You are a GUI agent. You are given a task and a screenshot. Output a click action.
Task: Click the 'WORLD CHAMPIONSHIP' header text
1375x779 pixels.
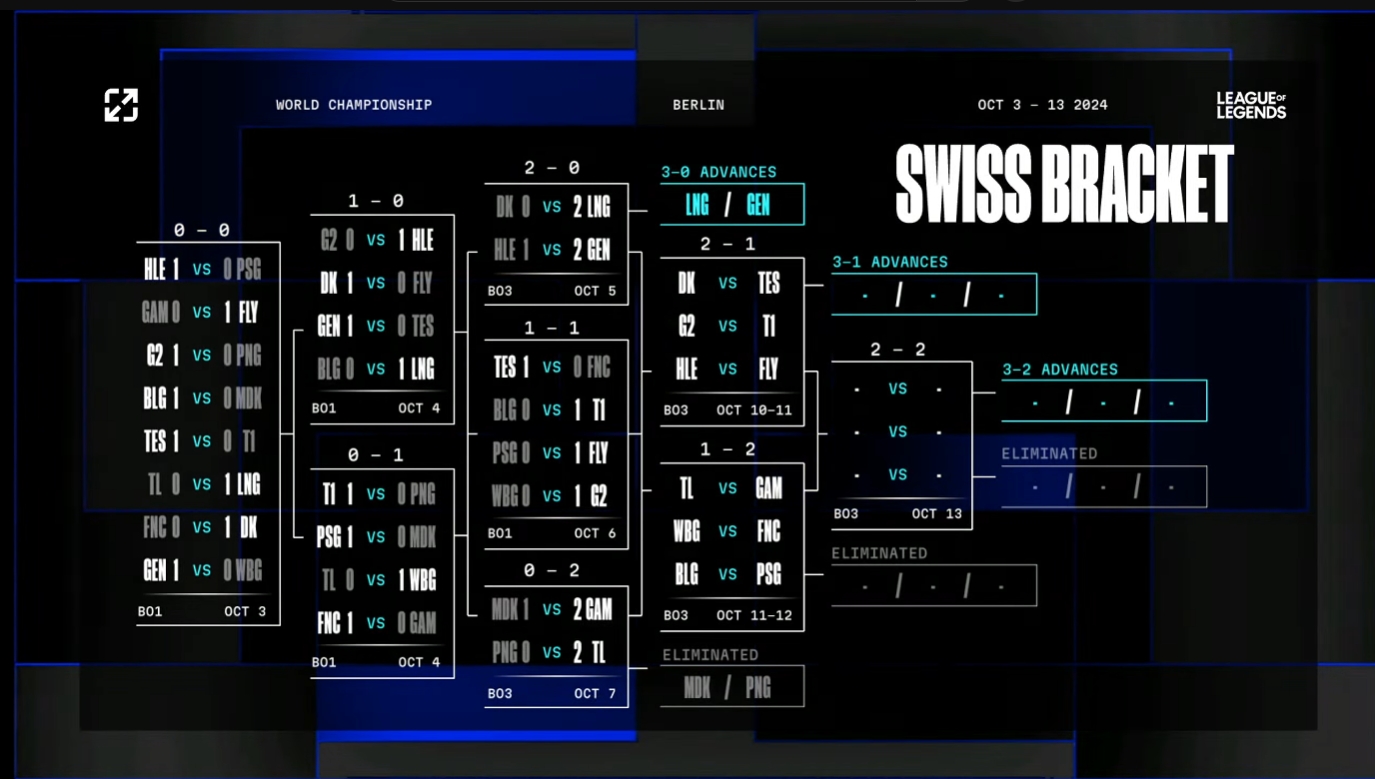(x=354, y=105)
